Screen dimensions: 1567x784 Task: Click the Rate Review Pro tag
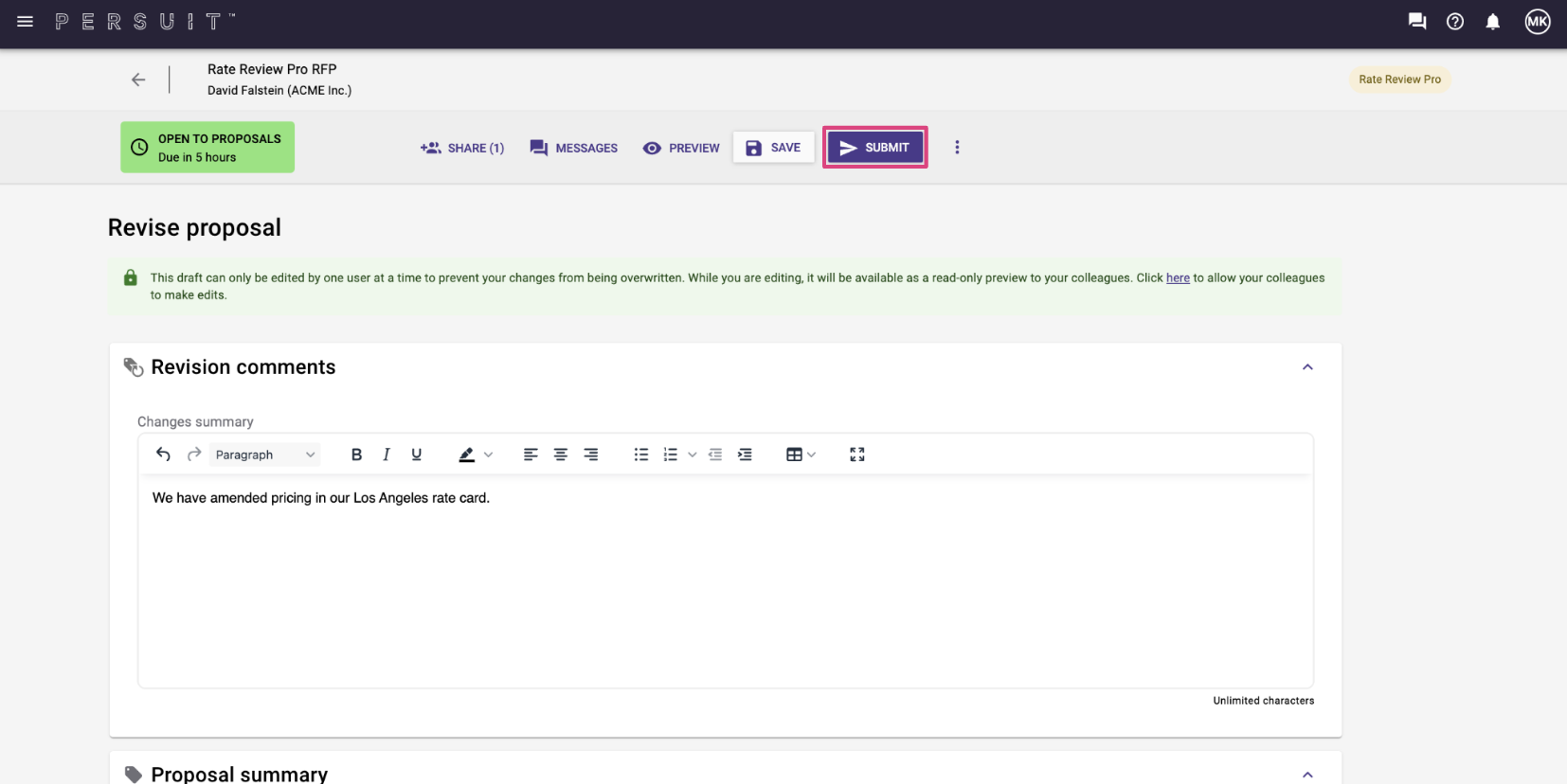pyautogui.click(x=1399, y=80)
